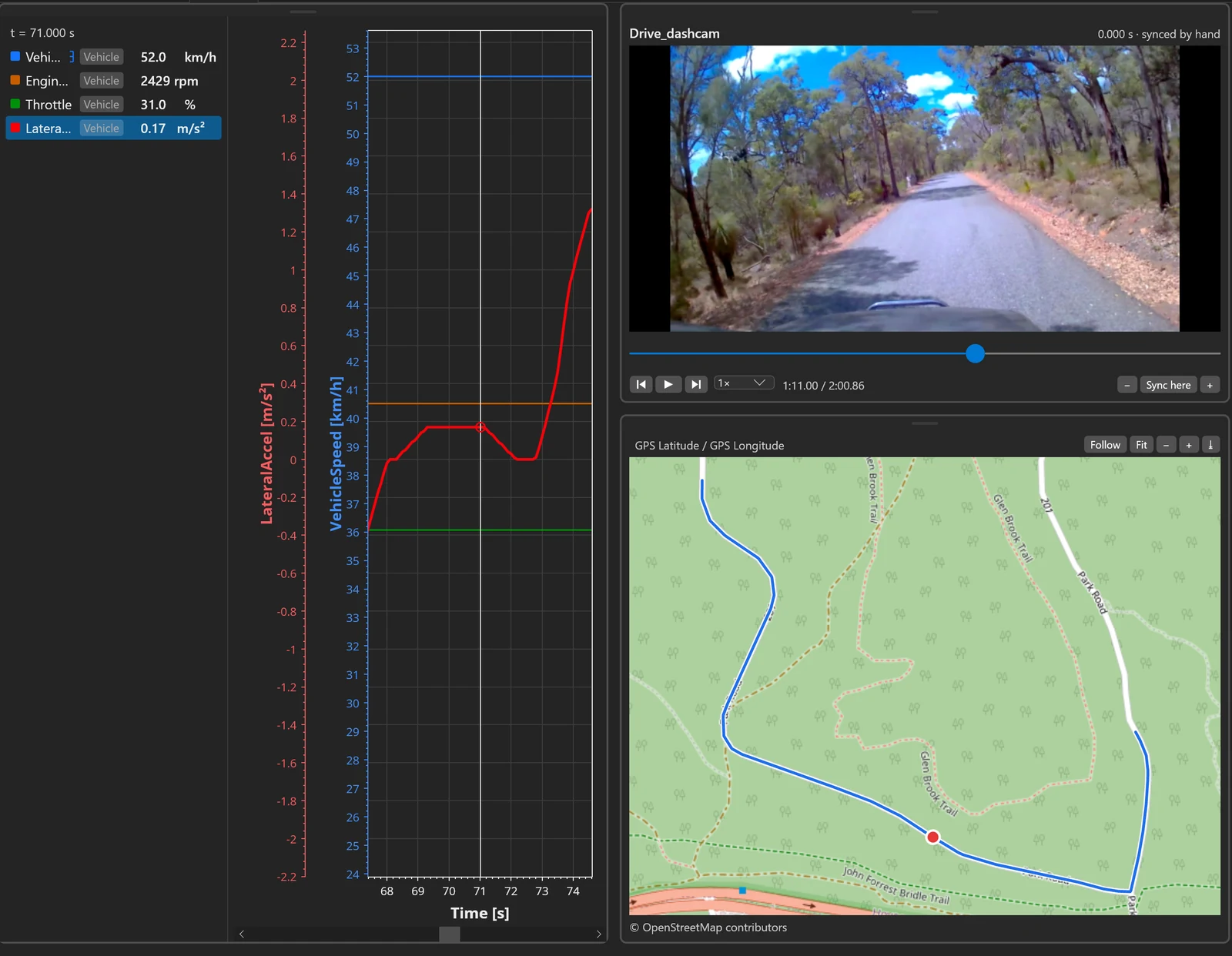This screenshot has height=956, width=1232.
Task: Zoom out the GPS map
Action: click(1166, 445)
